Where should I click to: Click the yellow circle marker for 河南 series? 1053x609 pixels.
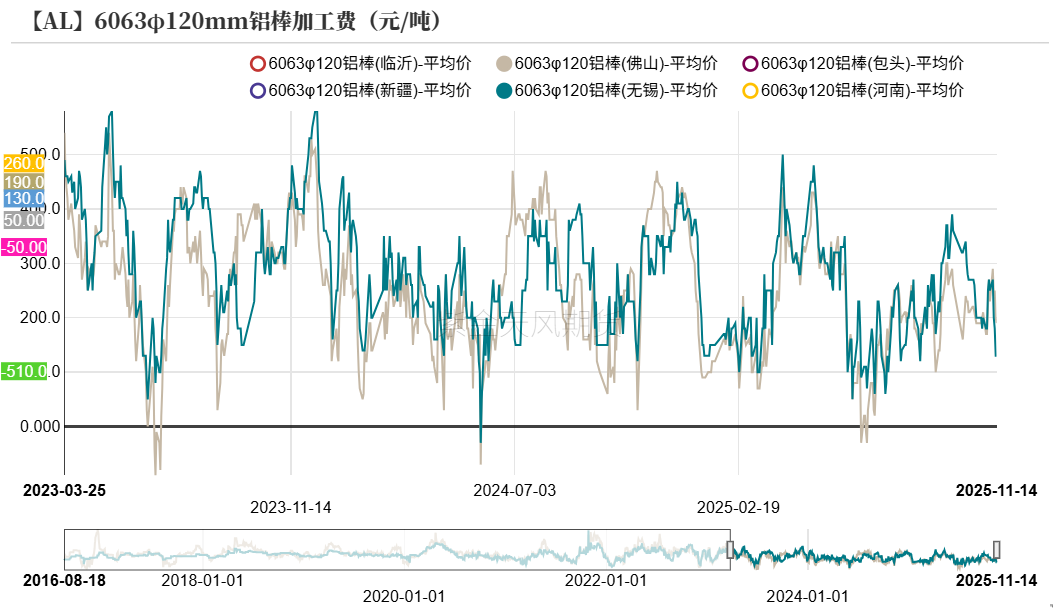(x=750, y=91)
